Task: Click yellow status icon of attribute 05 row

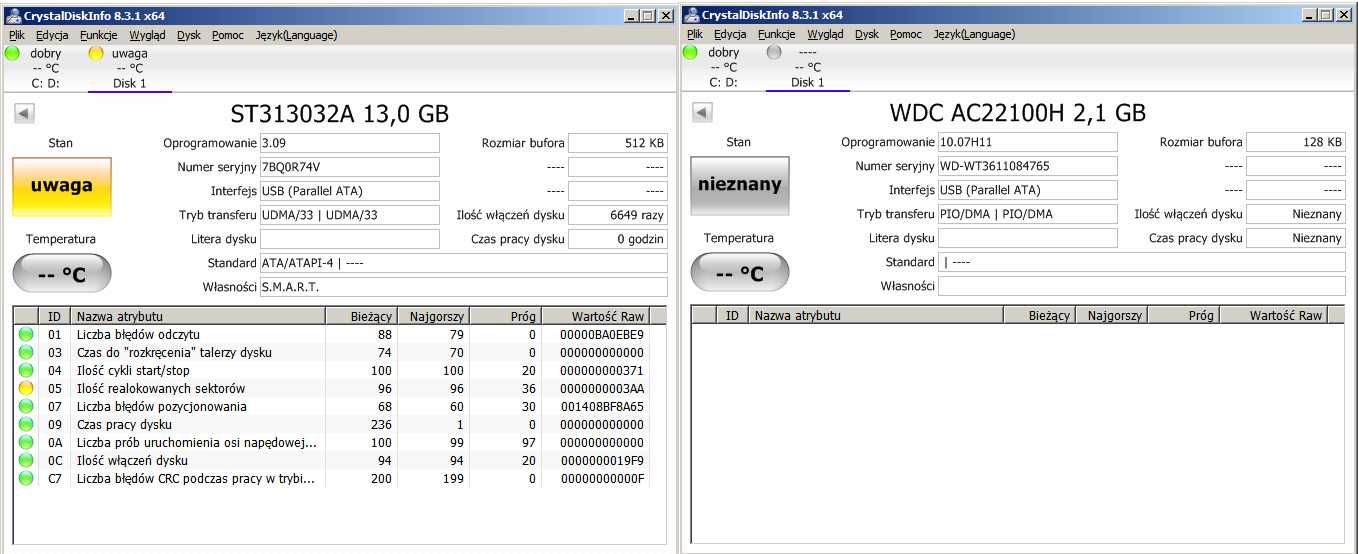Action: tap(26, 388)
